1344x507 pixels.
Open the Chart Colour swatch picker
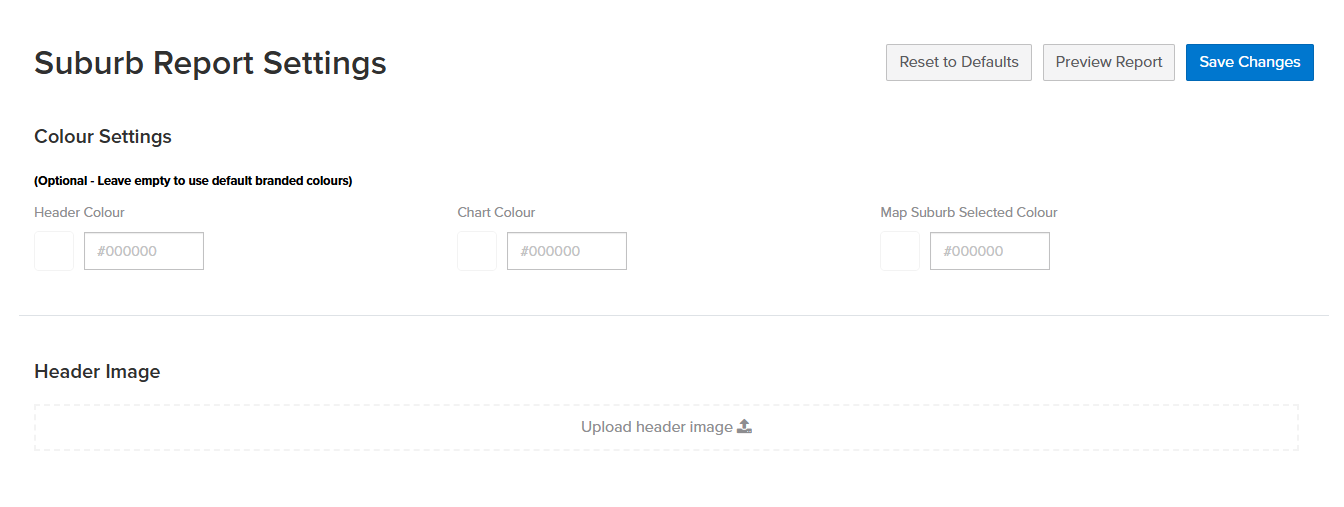coord(477,251)
